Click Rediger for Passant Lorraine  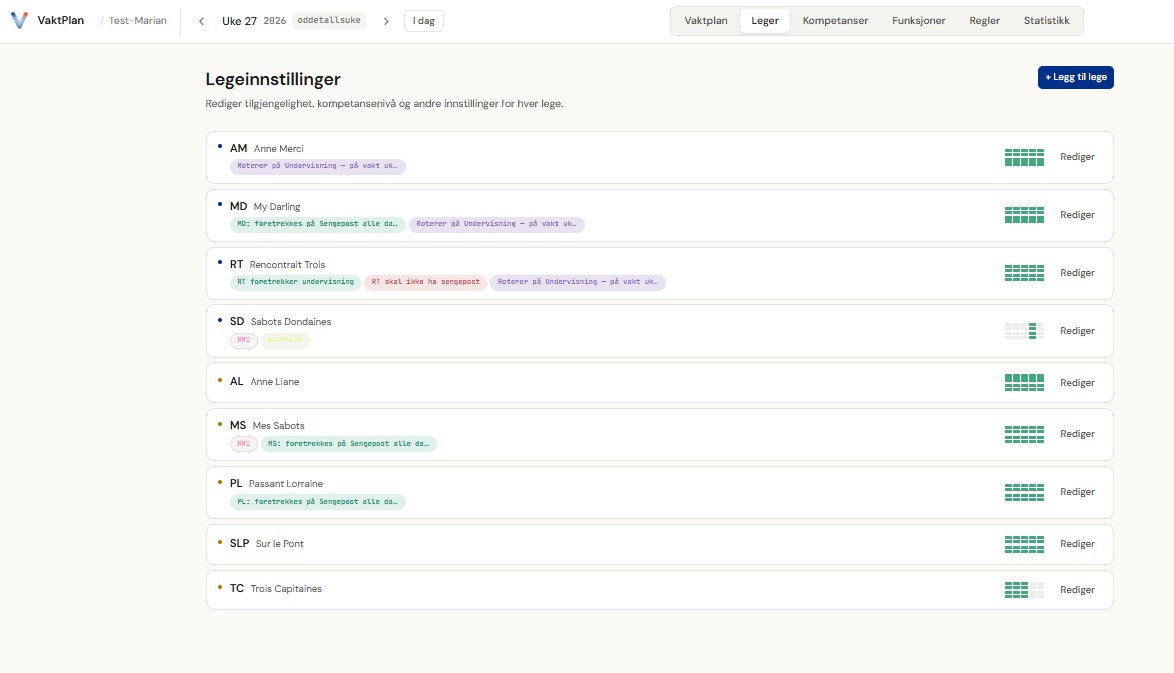[x=1077, y=492]
